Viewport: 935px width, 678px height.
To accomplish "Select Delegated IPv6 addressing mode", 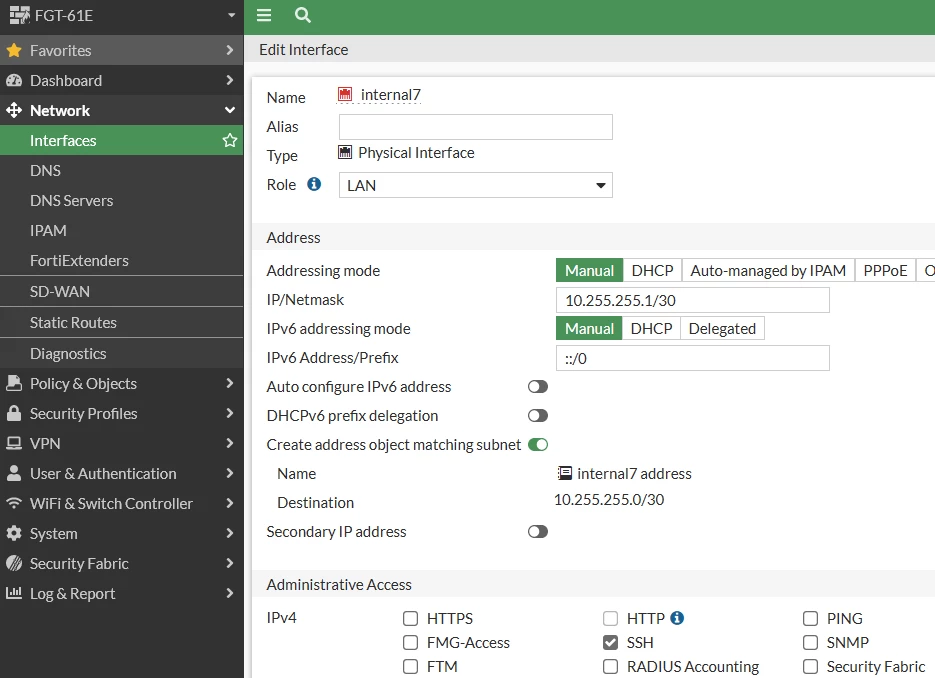I will (x=722, y=329).
